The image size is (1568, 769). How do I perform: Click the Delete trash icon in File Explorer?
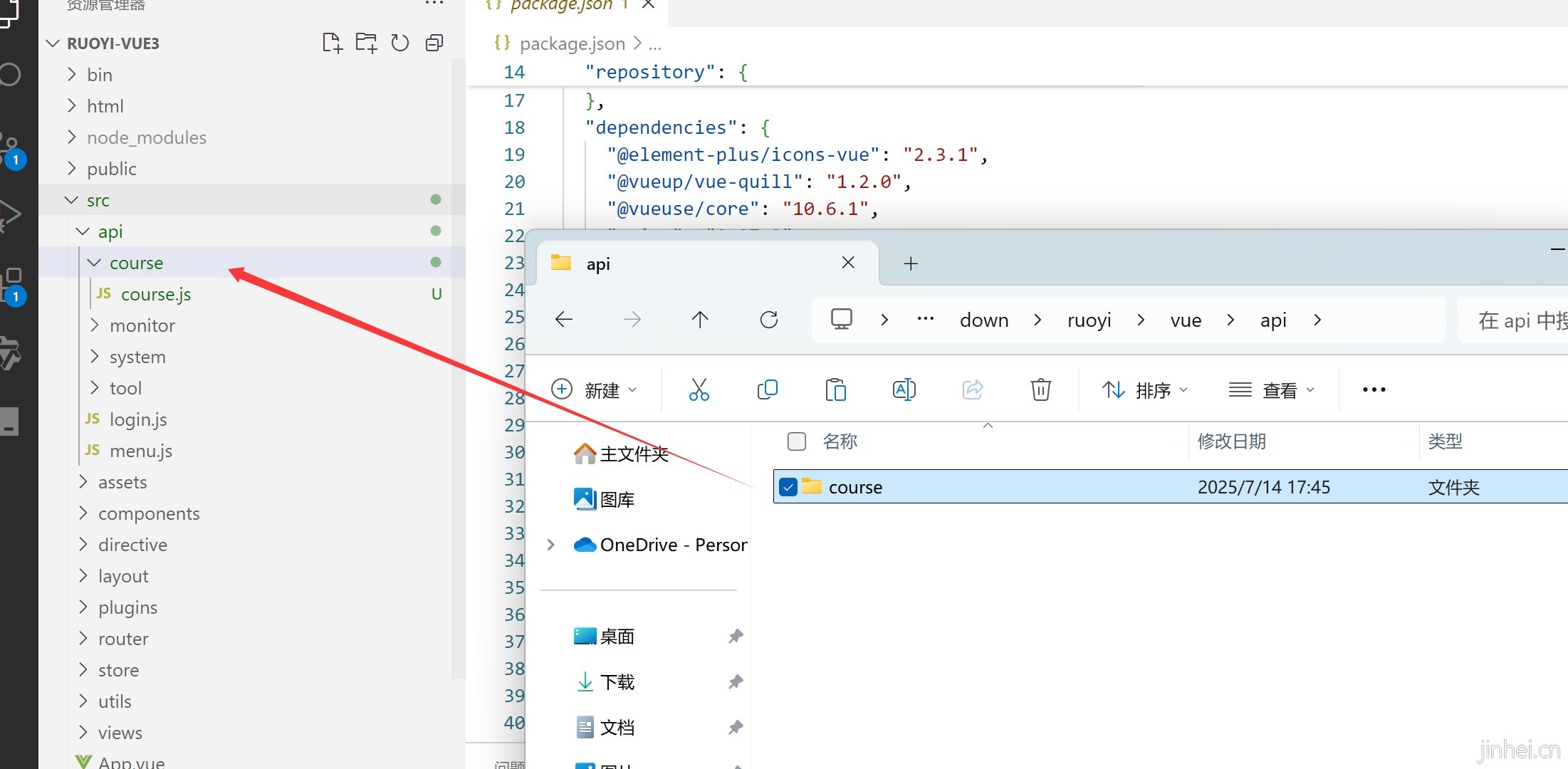pyautogui.click(x=1041, y=389)
